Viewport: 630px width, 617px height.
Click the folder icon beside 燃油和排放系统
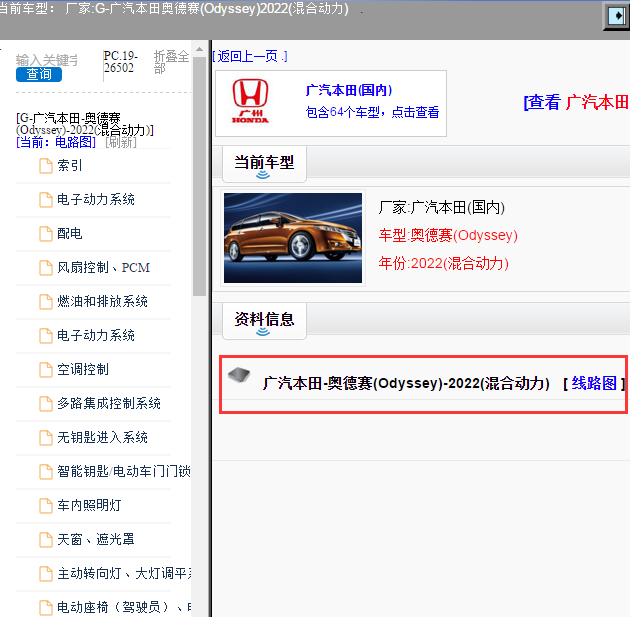click(46, 302)
